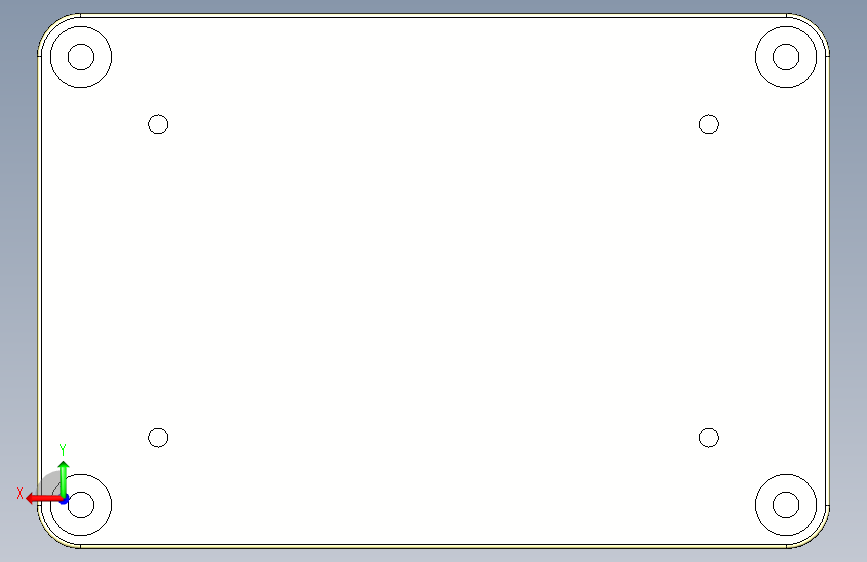This screenshot has width=867, height=562.
Task: Pick the left vertical edge of the plate
Action: [39, 281]
